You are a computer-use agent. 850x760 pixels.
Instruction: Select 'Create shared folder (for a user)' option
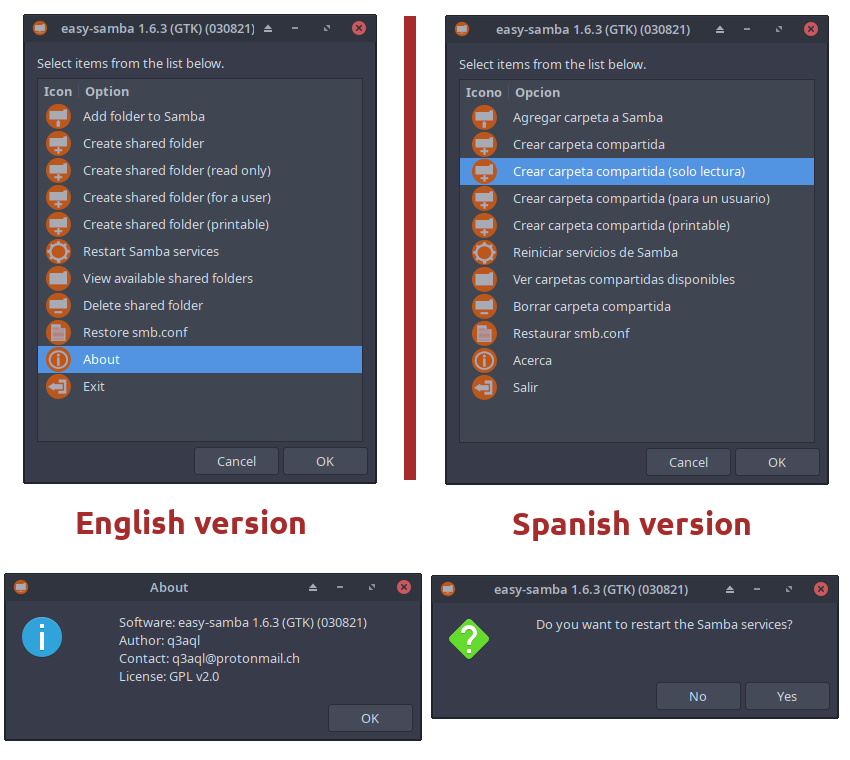(x=200, y=198)
